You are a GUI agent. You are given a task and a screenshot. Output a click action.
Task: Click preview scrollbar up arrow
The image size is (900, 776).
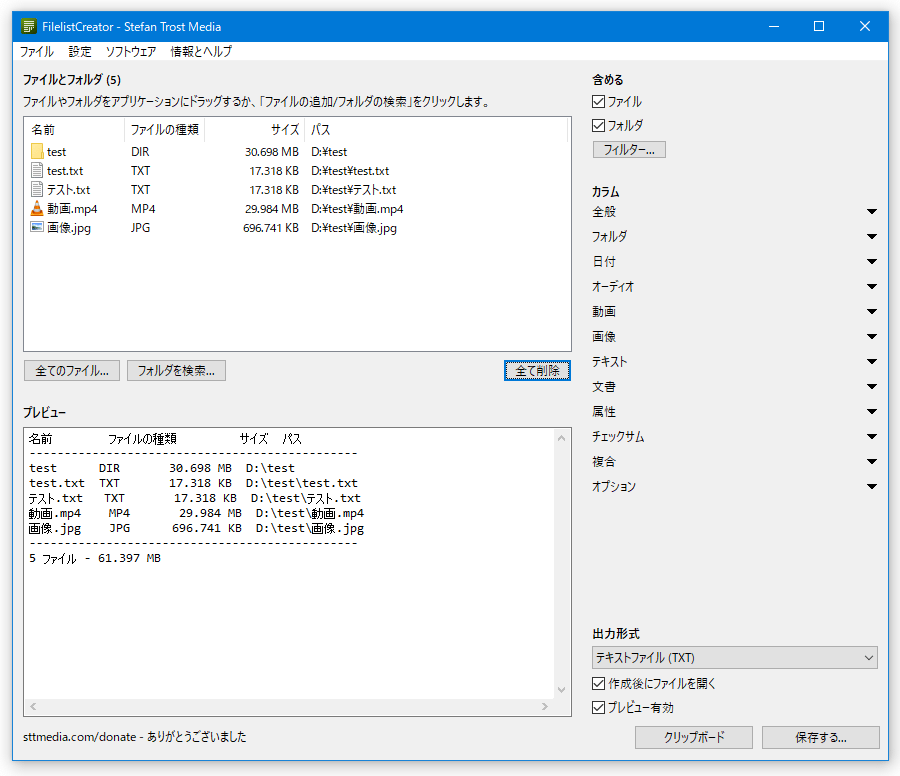(x=561, y=439)
